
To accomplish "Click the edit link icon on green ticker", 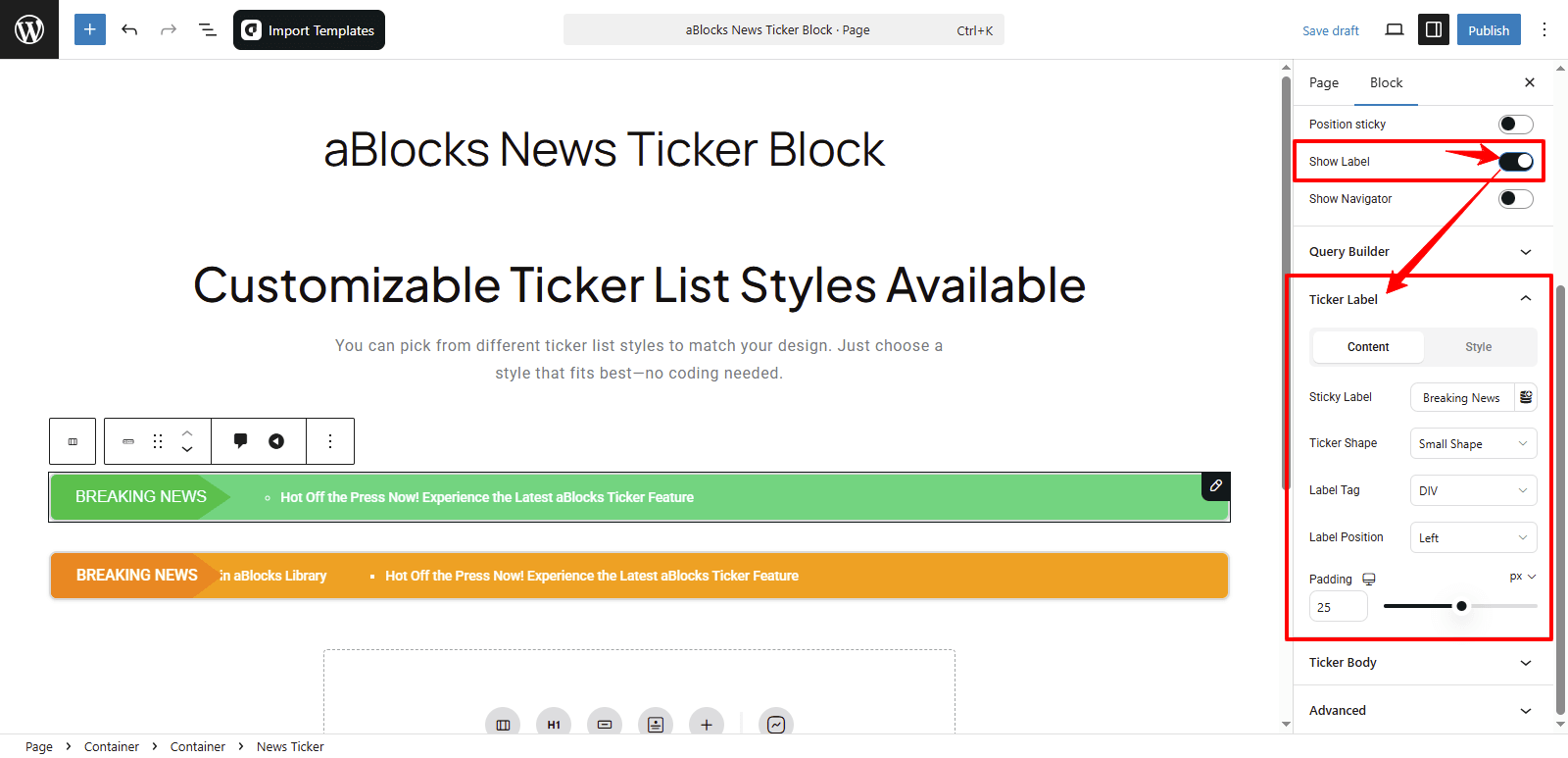I will click(x=1215, y=486).
